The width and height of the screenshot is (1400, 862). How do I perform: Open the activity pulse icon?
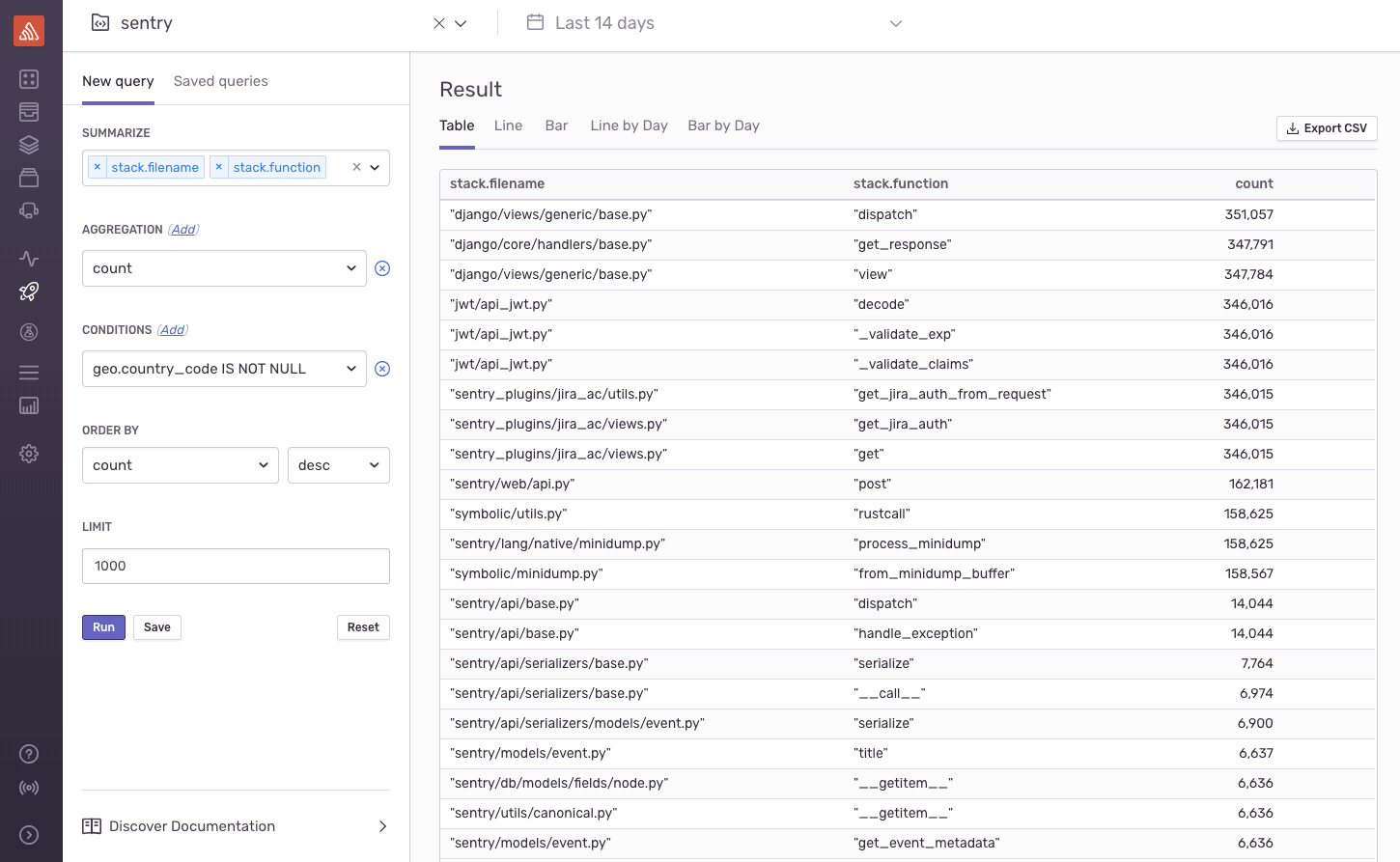coord(29,258)
